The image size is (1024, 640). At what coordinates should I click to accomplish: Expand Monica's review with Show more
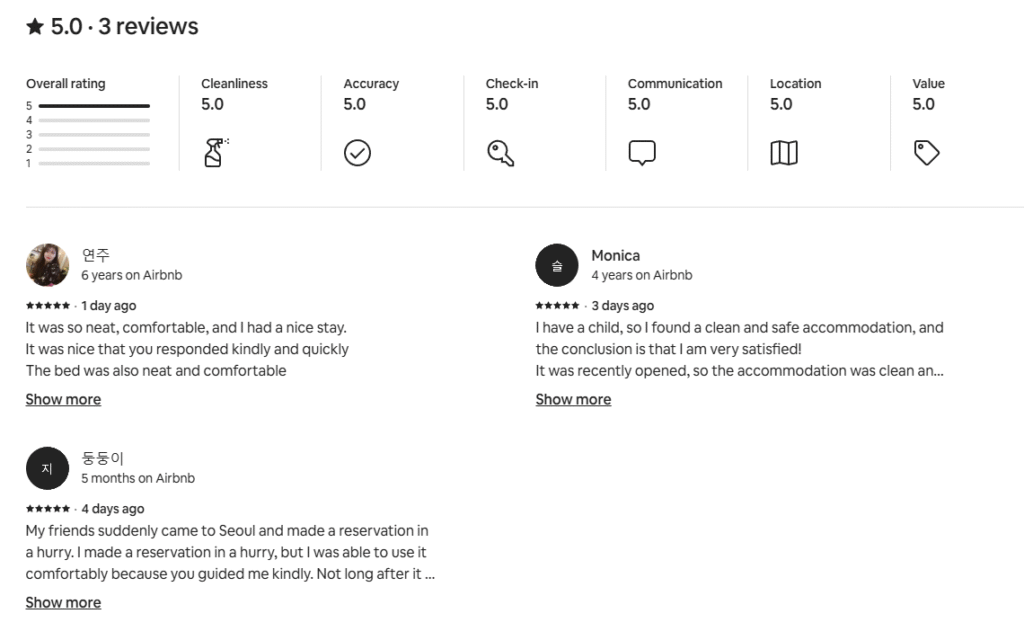[573, 399]
